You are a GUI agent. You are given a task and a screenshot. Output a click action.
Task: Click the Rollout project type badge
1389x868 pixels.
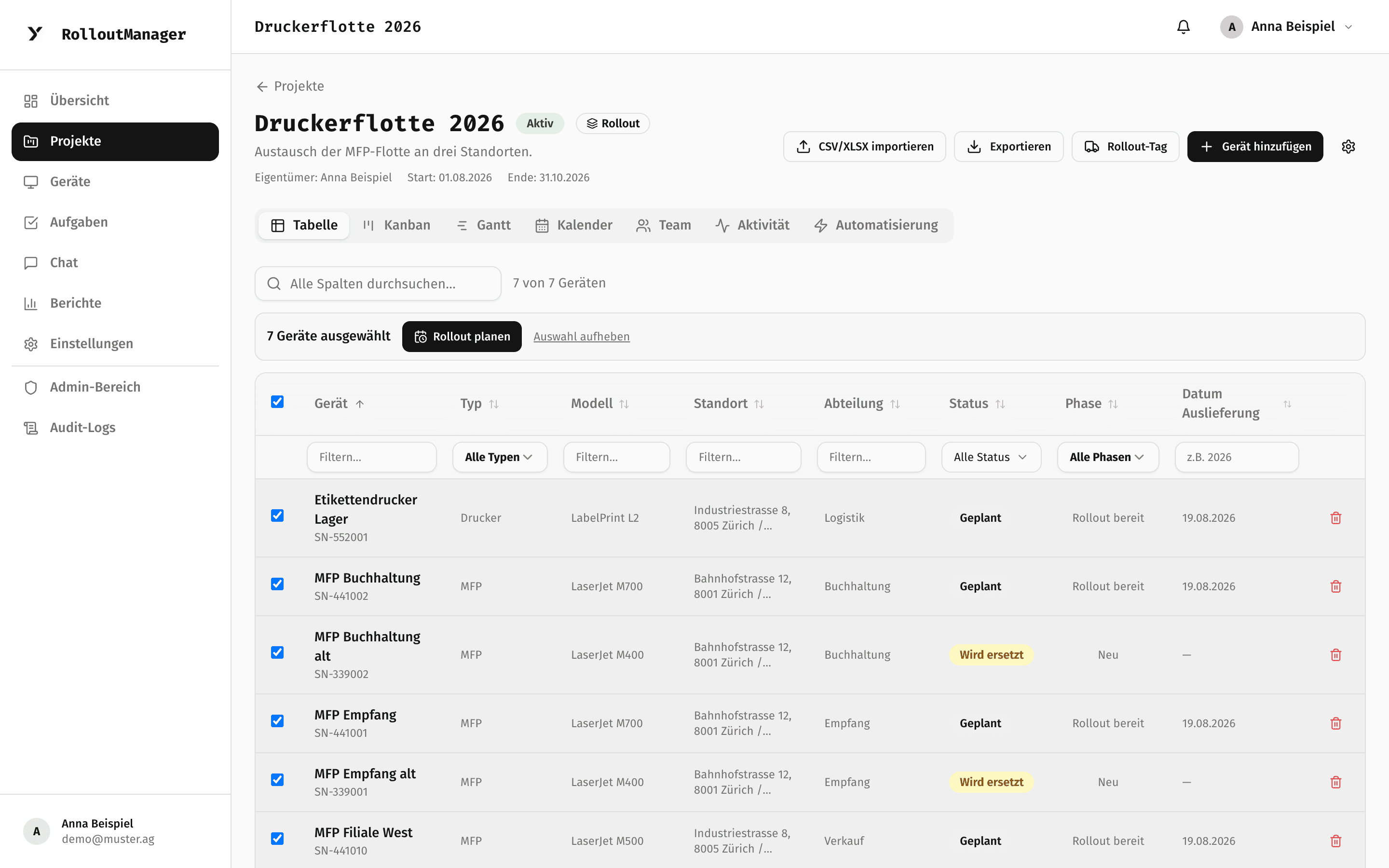[613, 123]
